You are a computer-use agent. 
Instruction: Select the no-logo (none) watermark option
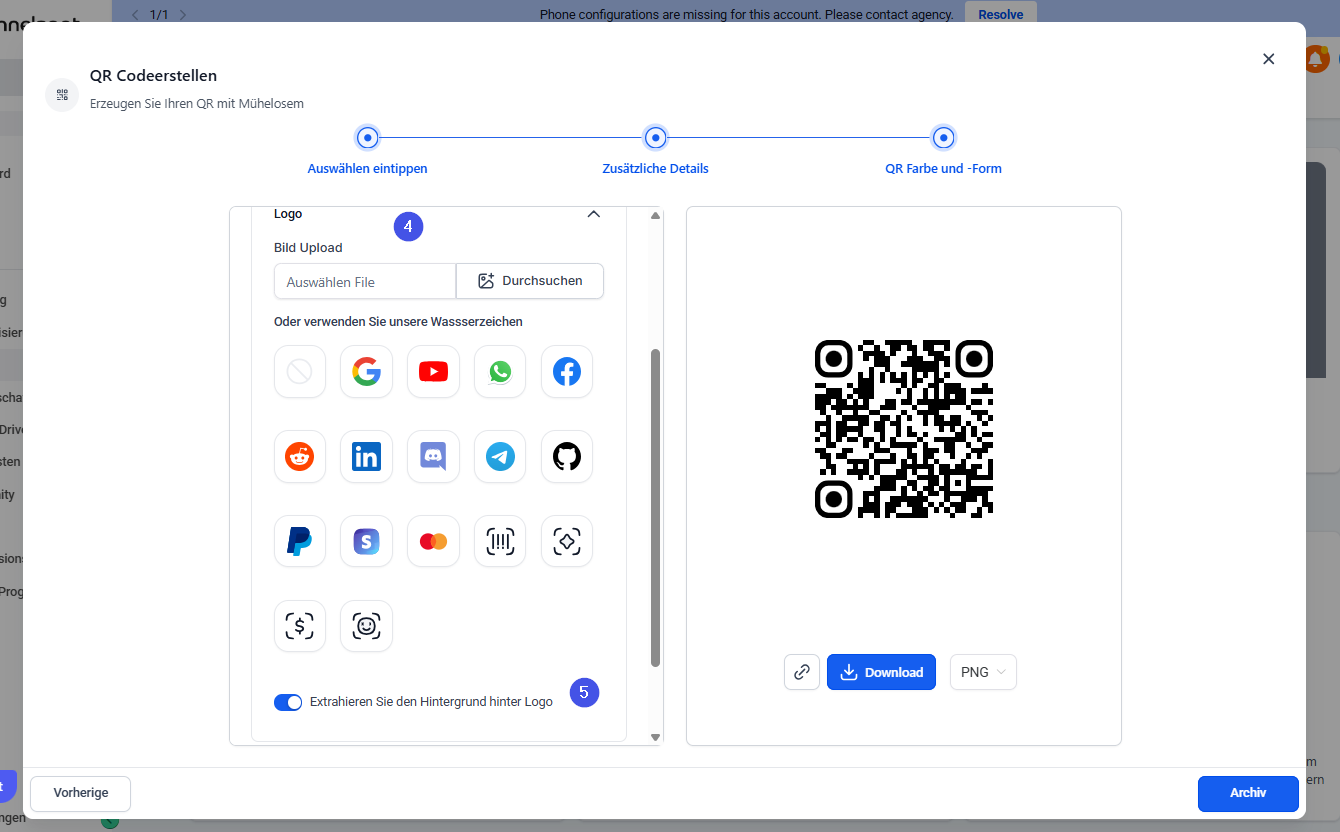pos(300,372)
